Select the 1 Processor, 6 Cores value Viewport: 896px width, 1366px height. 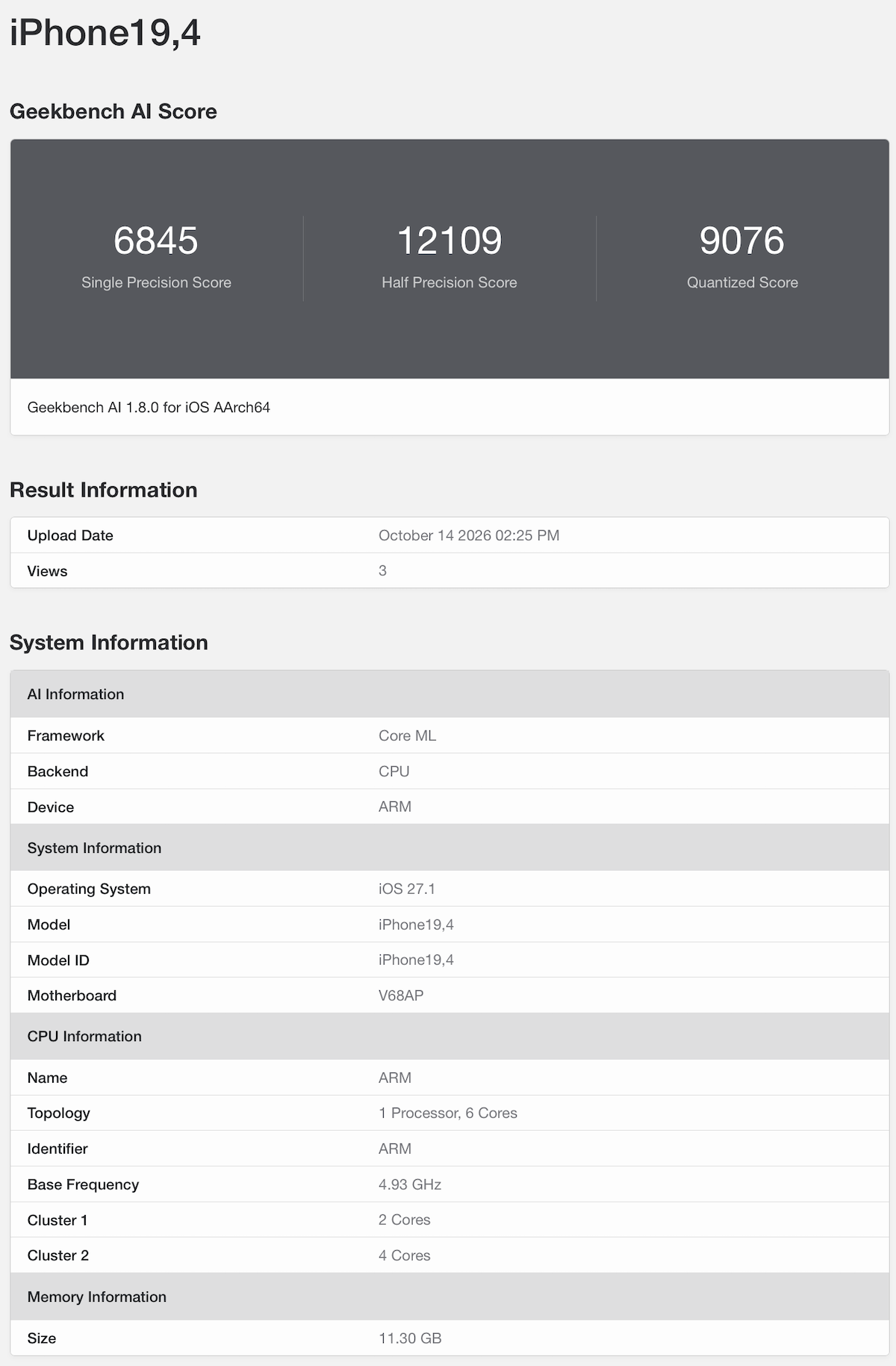click(448, 1113)
